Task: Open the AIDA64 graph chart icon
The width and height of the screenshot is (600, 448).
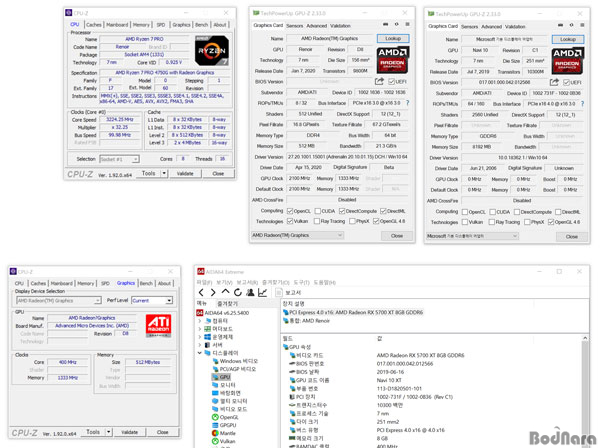Action: pyautogui.click(x=262, y=293)
